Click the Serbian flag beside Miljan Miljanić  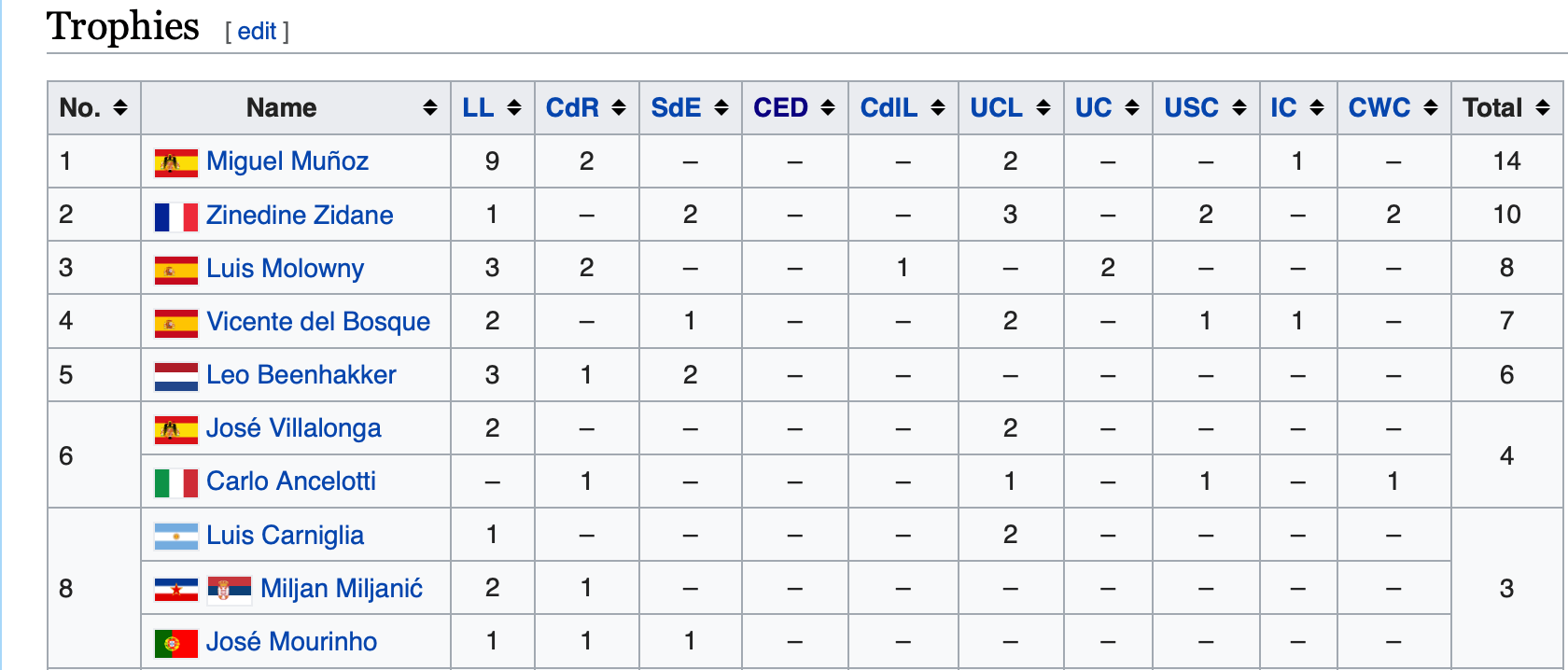[x=229, y=589]
